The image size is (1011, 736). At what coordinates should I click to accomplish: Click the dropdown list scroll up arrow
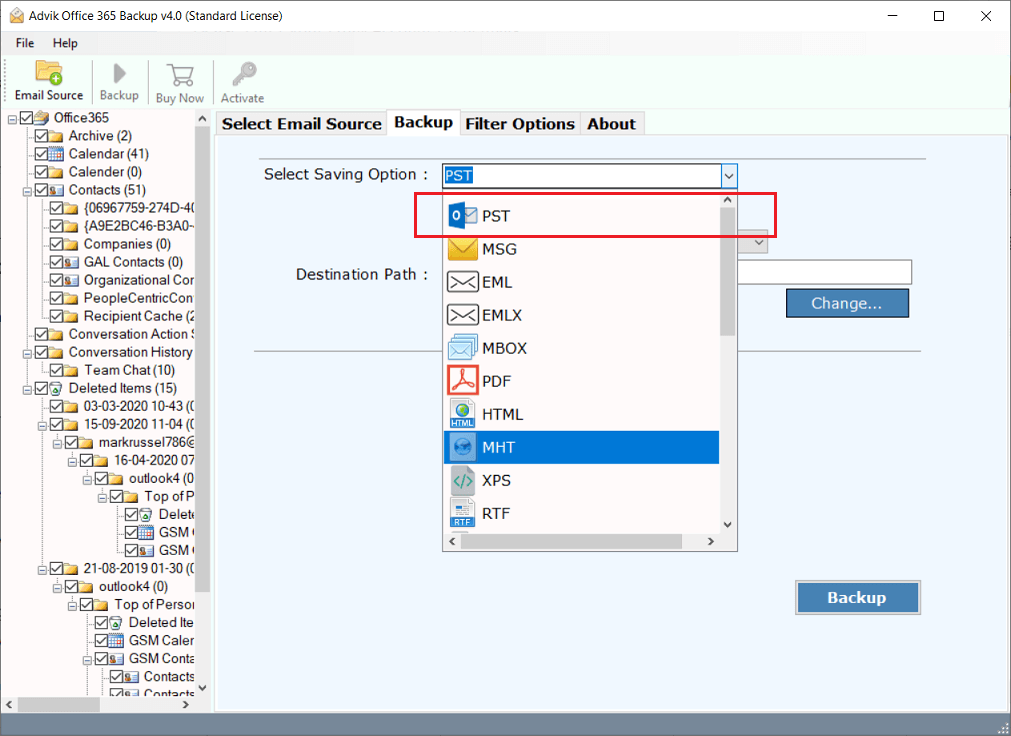(x=728, y=200)
